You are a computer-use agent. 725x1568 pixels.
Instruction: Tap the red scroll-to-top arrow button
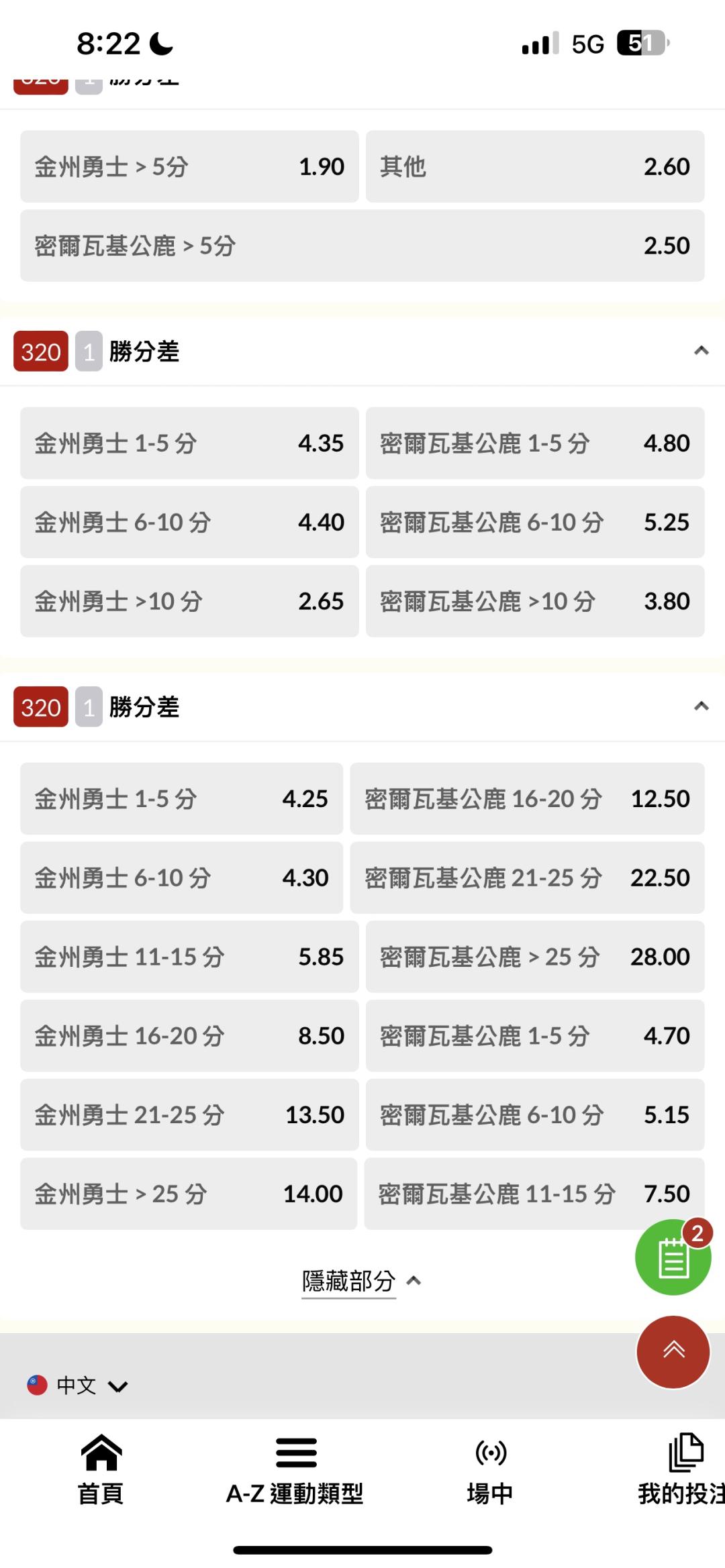point(673,1352)
